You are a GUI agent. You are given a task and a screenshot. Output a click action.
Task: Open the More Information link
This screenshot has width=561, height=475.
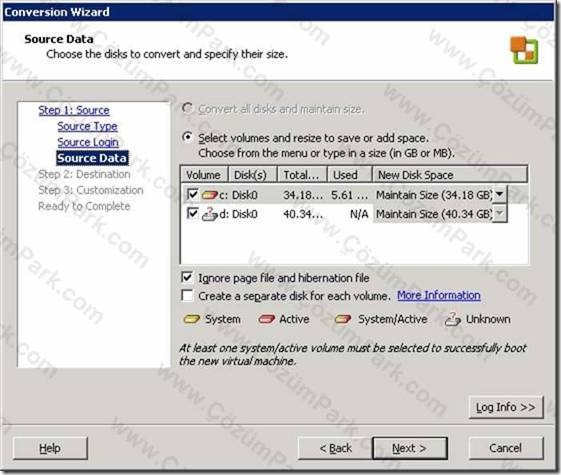[439, 295]
